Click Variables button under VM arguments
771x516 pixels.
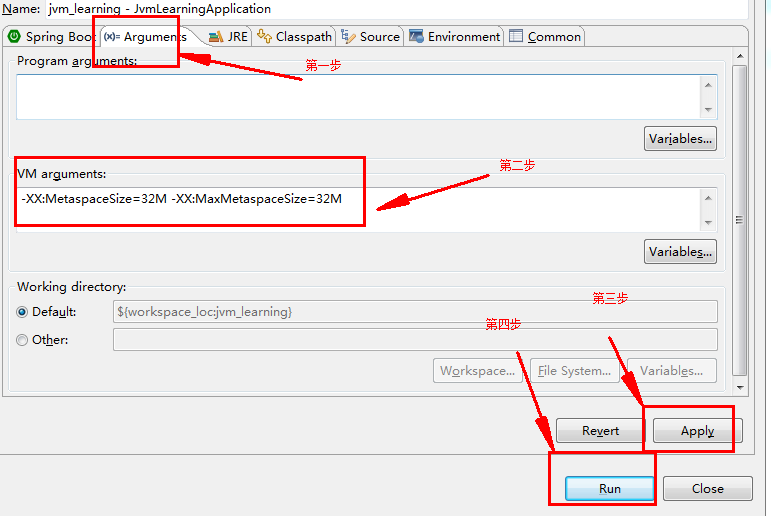pos(681,252)
